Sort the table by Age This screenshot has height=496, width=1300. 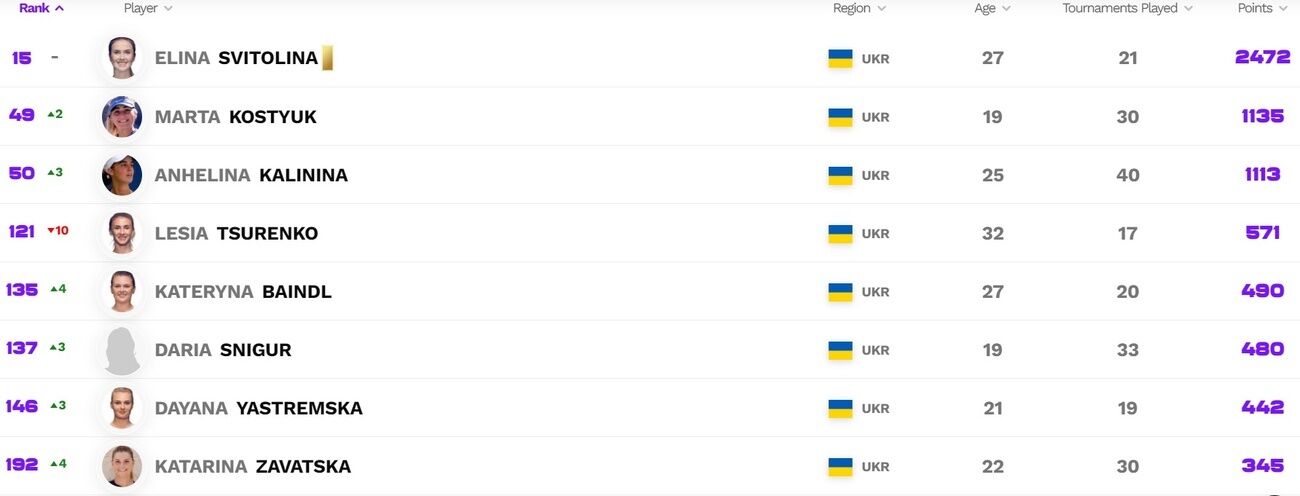click(992, 8)
